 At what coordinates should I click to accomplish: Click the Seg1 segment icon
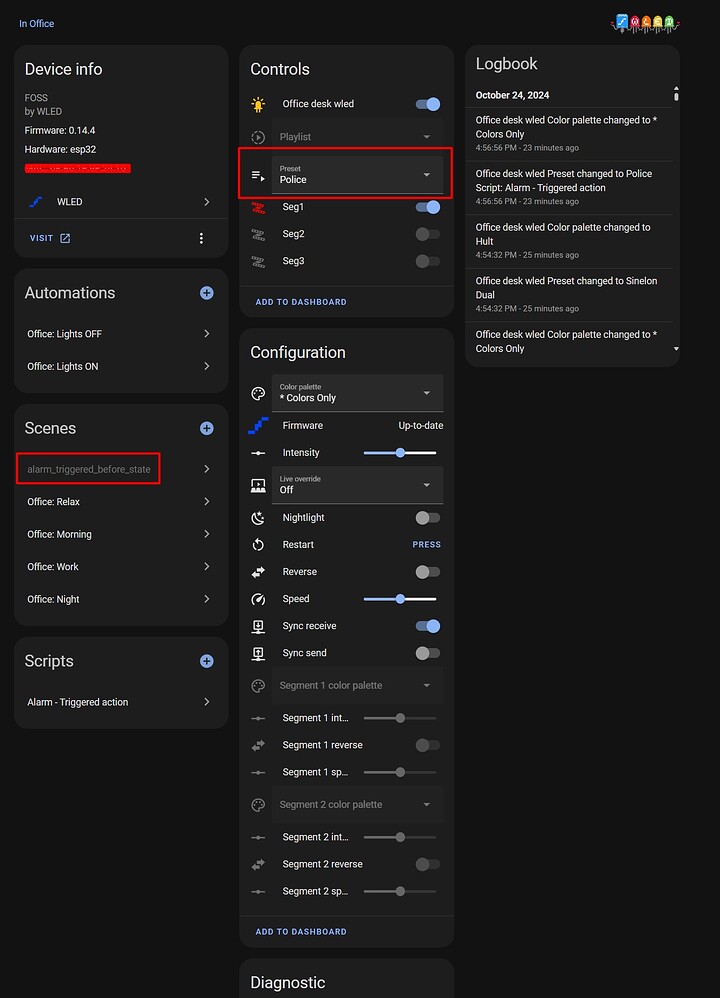click(x=258, y=207)
